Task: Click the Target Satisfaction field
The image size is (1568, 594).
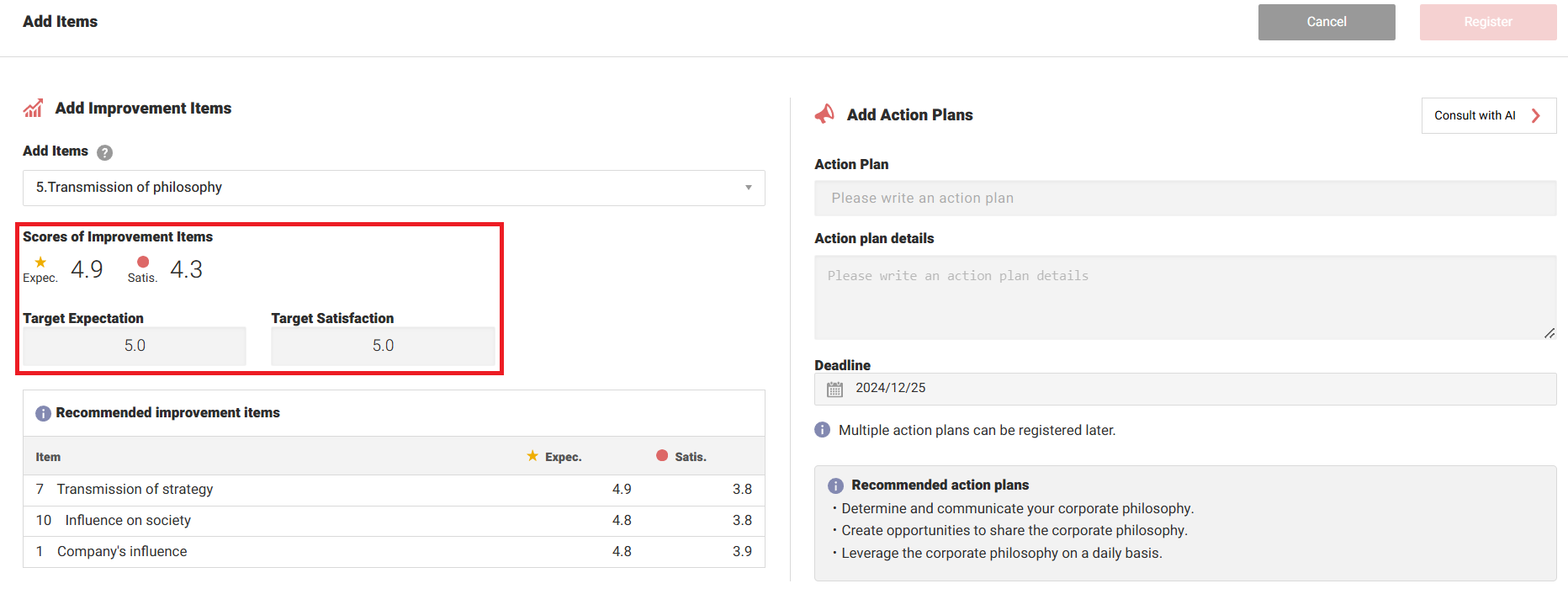Action: (383, 346)
